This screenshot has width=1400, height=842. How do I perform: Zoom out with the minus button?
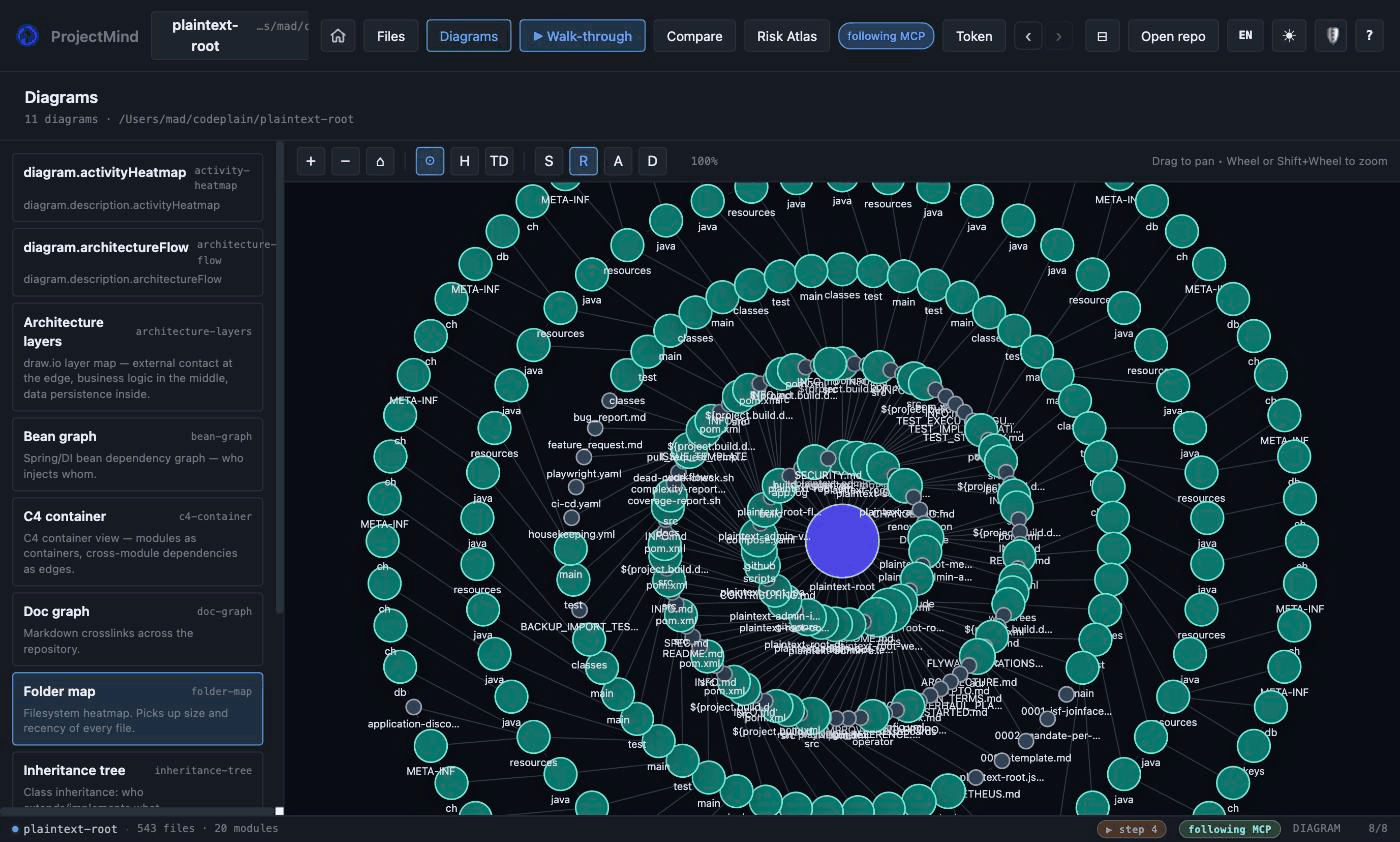tap(345, 161)
